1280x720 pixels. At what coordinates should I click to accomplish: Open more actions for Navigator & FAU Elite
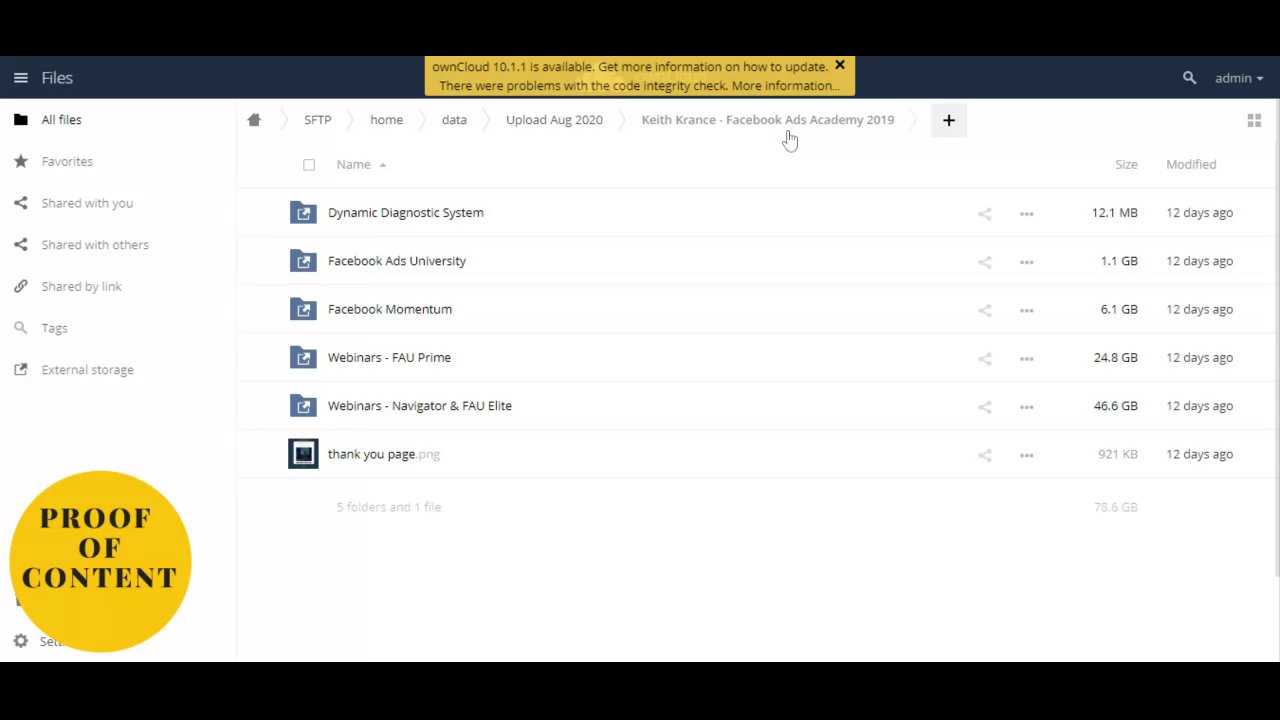[x=1027, y=406]
